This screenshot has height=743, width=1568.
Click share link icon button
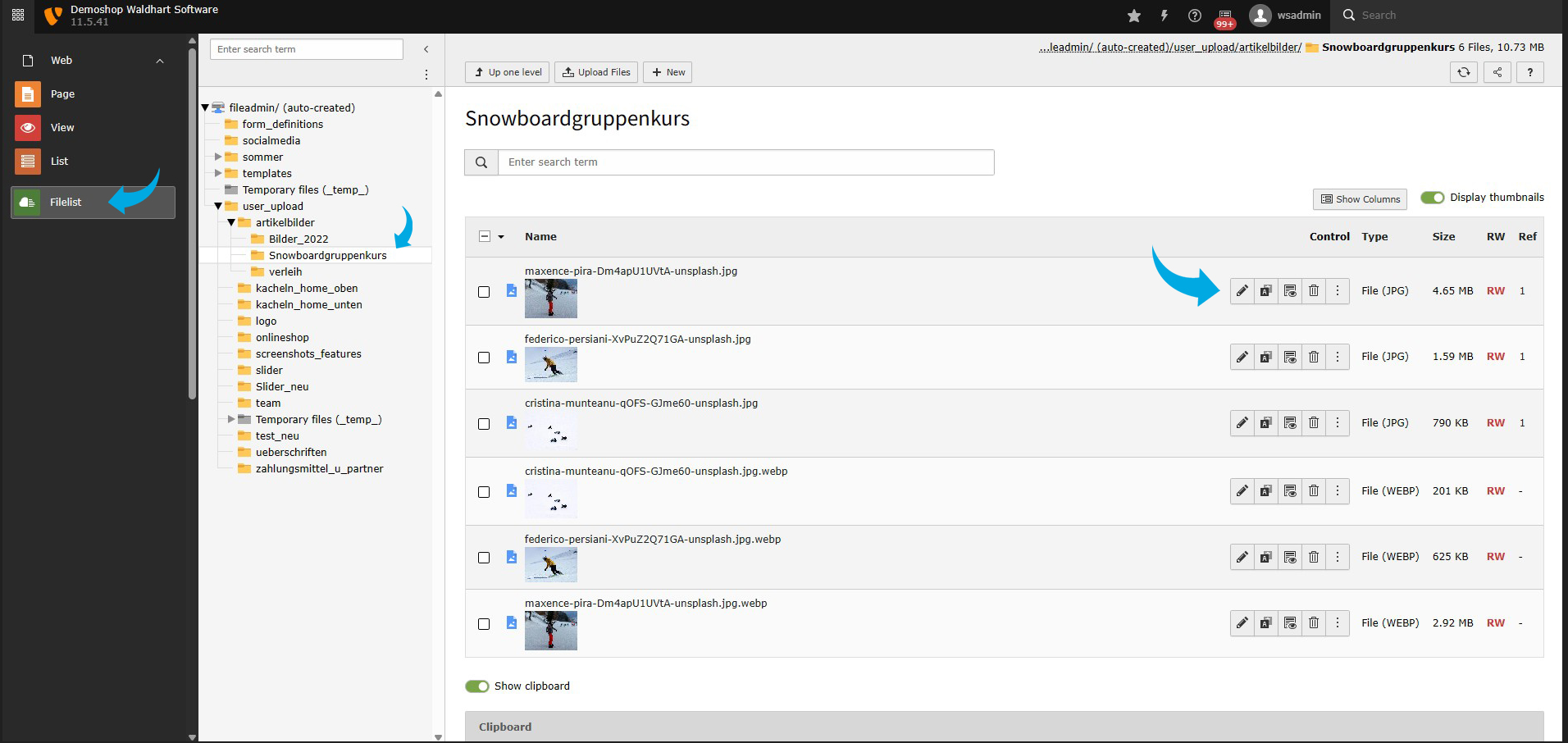[1497, 72]
